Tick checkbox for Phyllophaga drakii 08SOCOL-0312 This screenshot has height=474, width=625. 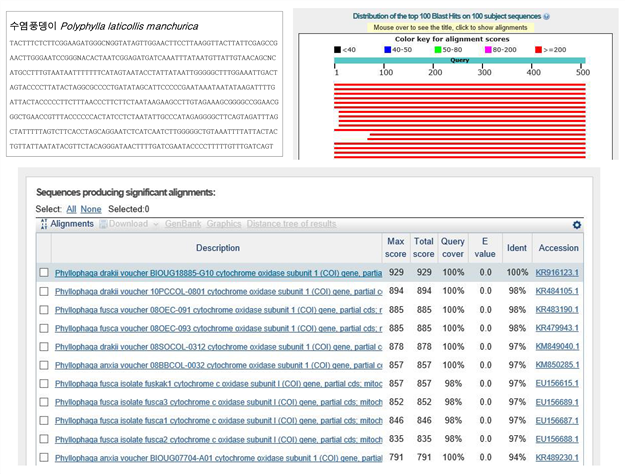pyautogui.click(x=44, y=346)
